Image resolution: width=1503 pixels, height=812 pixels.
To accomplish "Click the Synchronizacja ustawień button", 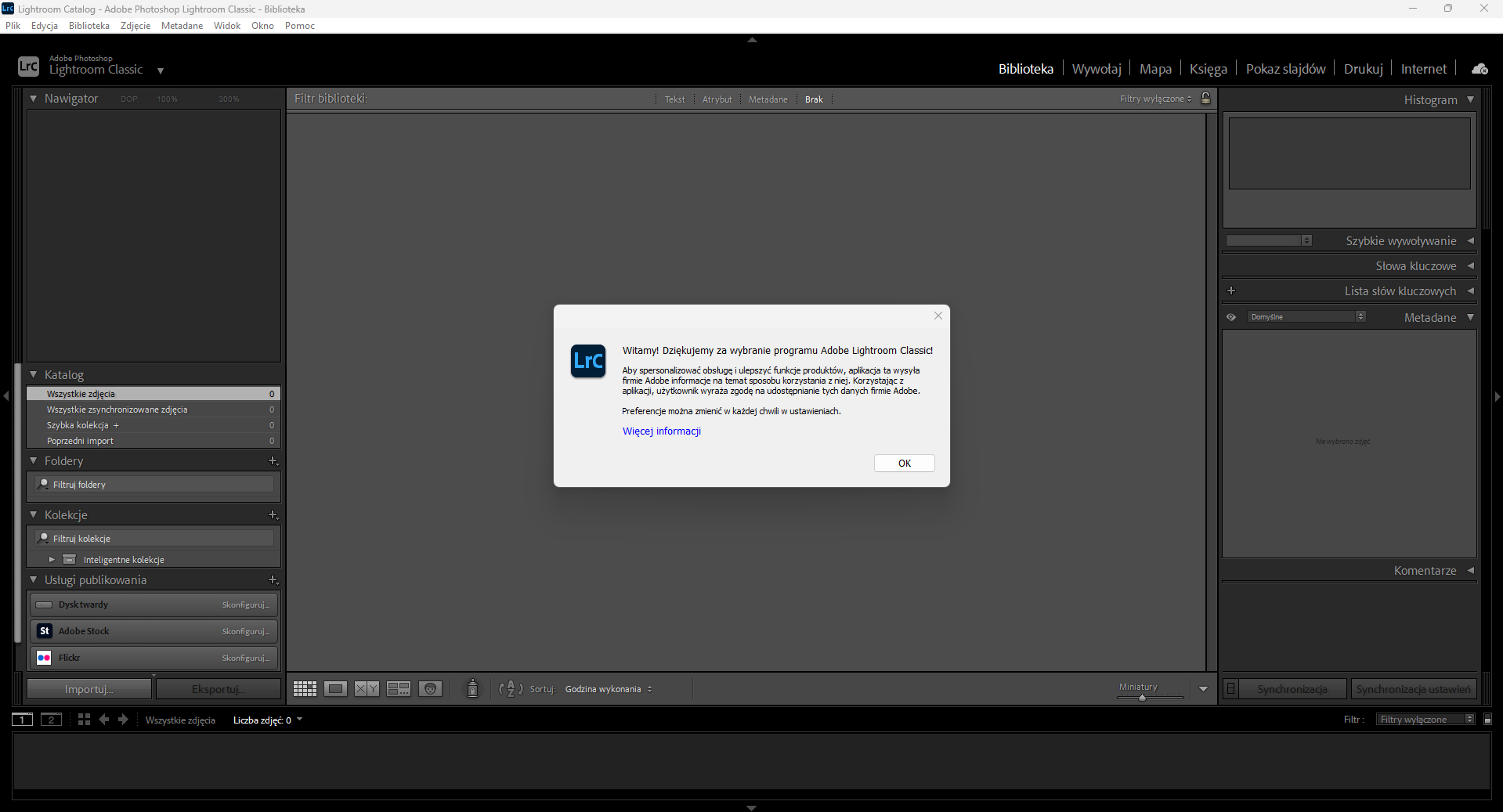I will (1414, 689).
